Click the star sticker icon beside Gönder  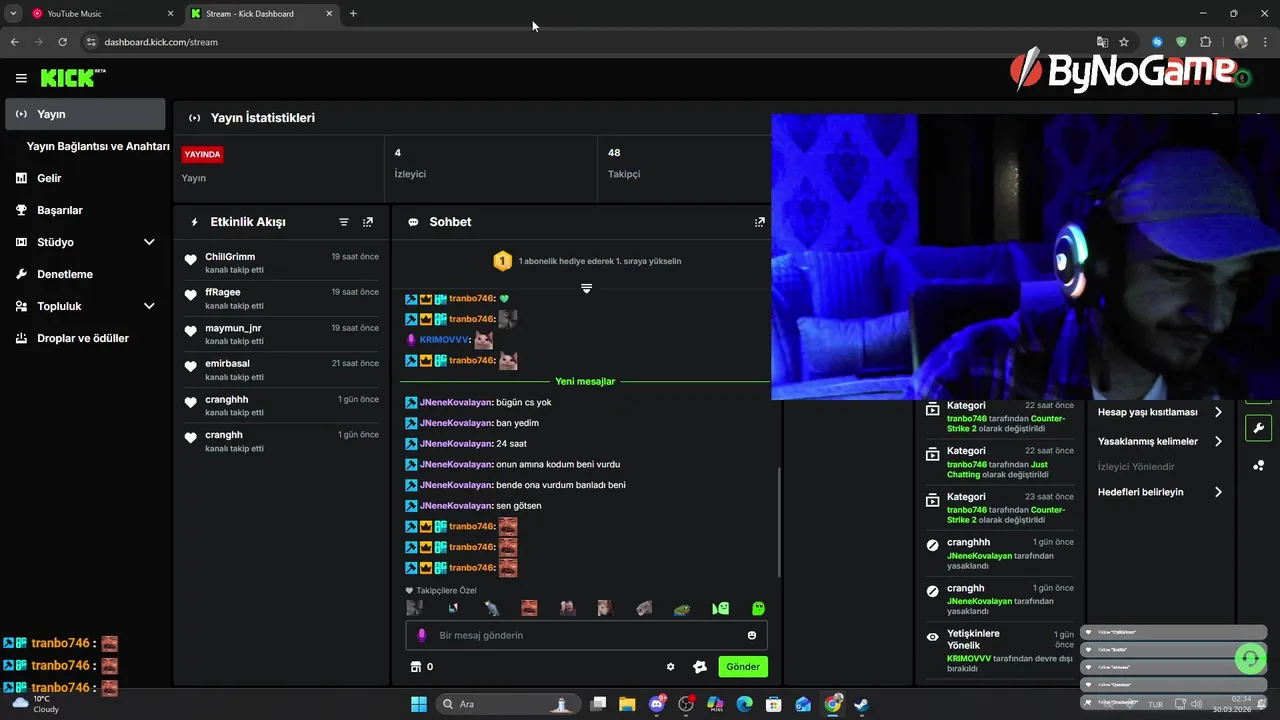point(700,667)
